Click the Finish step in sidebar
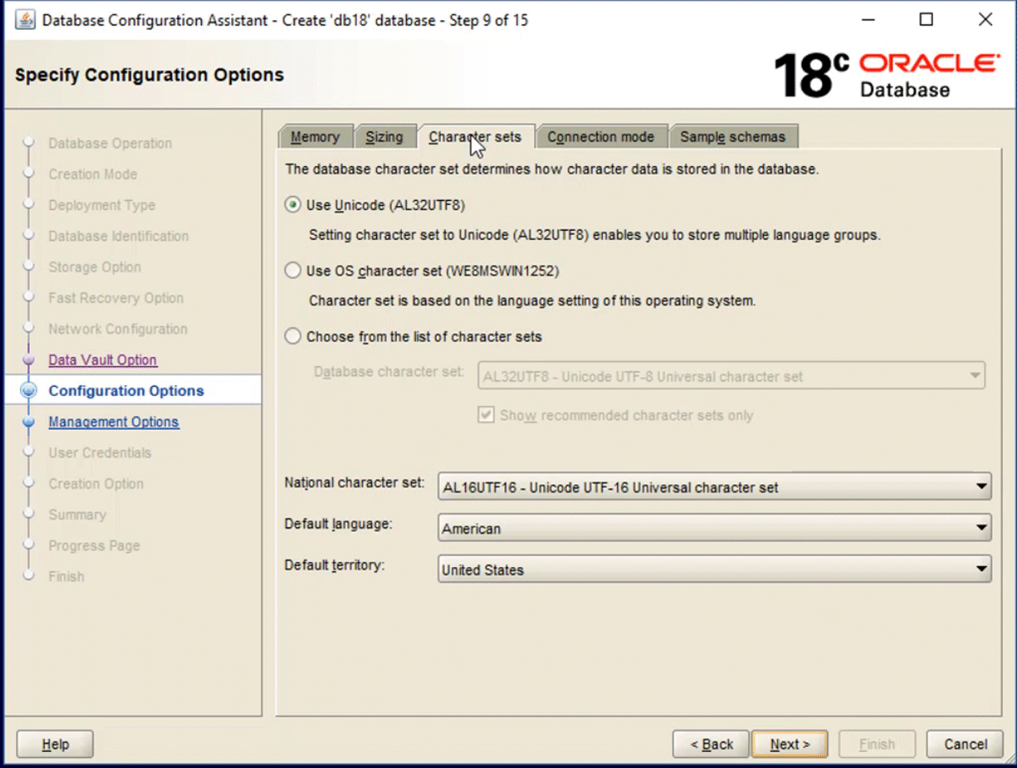The width and height of the screenshot is (1017, 768). click(x=66, y=576)
